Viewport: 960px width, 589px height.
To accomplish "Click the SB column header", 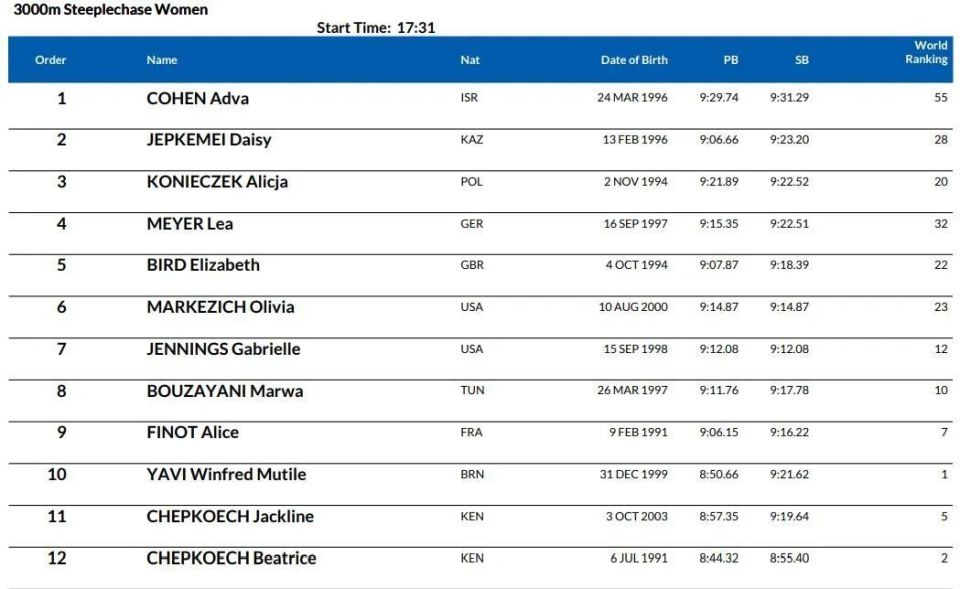I will tap(801, 60).
